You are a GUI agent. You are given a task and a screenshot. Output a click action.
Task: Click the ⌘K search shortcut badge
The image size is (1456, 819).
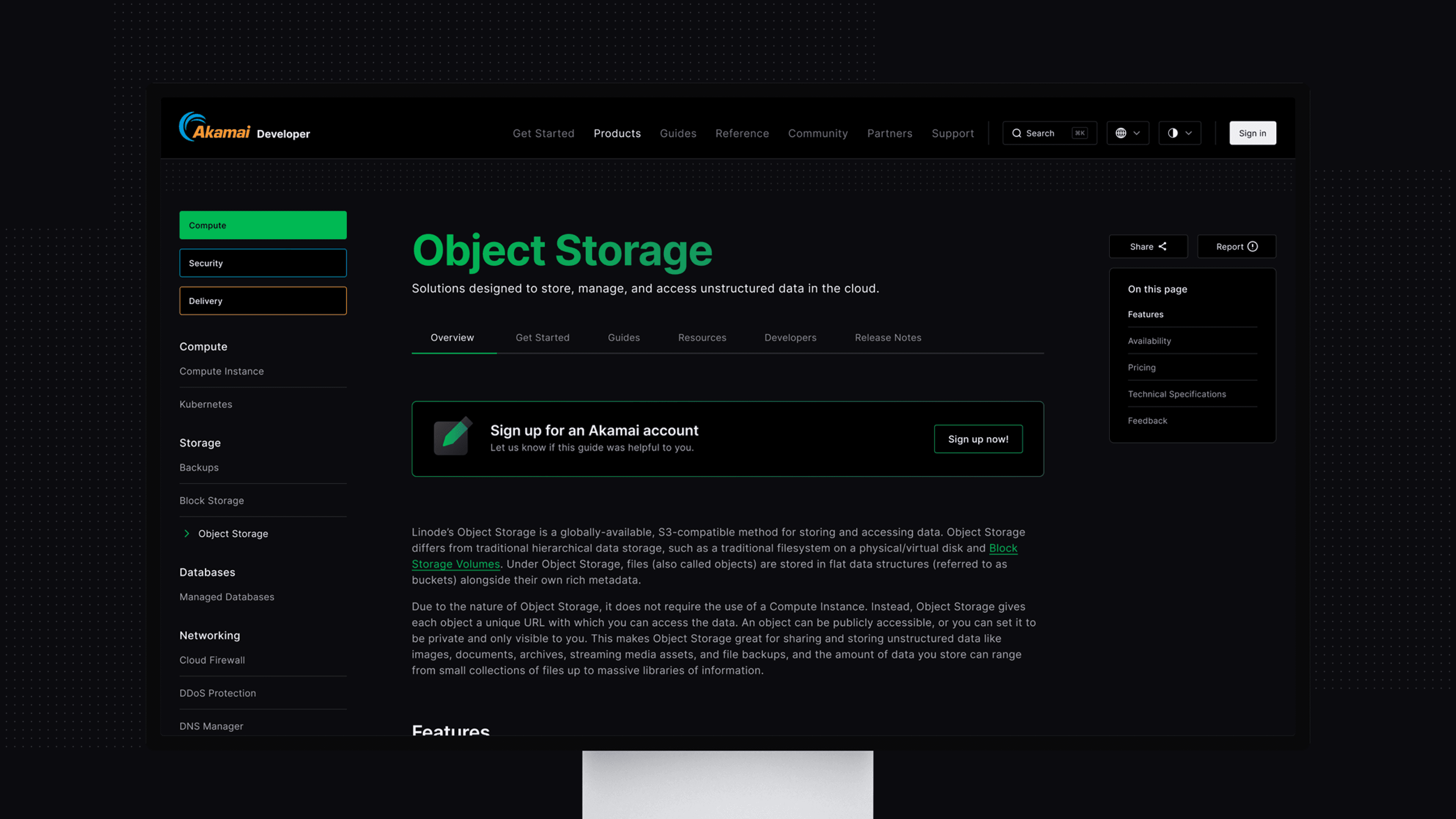tap(1079, 133)
